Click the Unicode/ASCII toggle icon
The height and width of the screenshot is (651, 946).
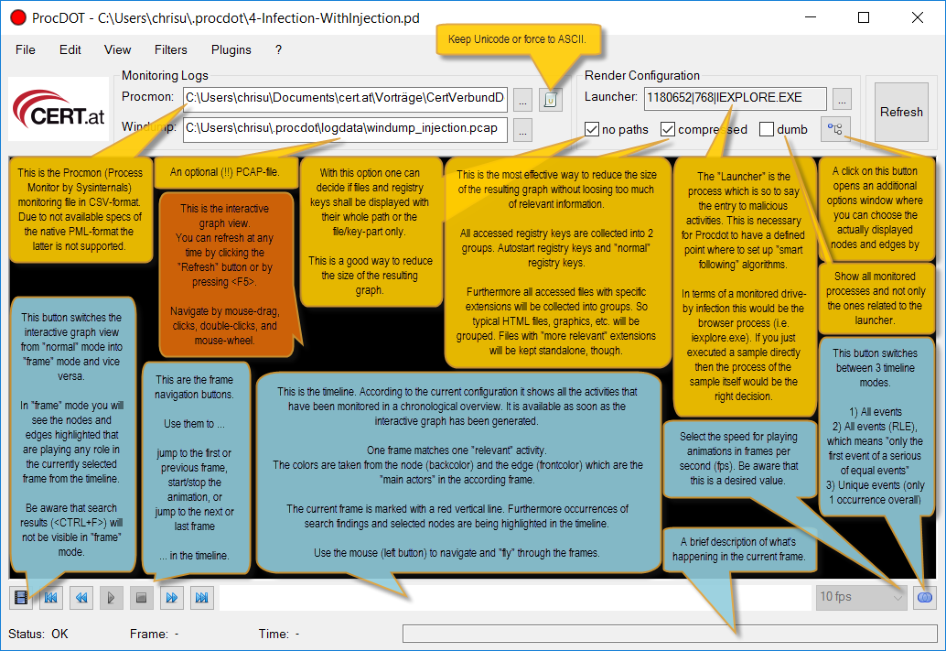[551, 98]
